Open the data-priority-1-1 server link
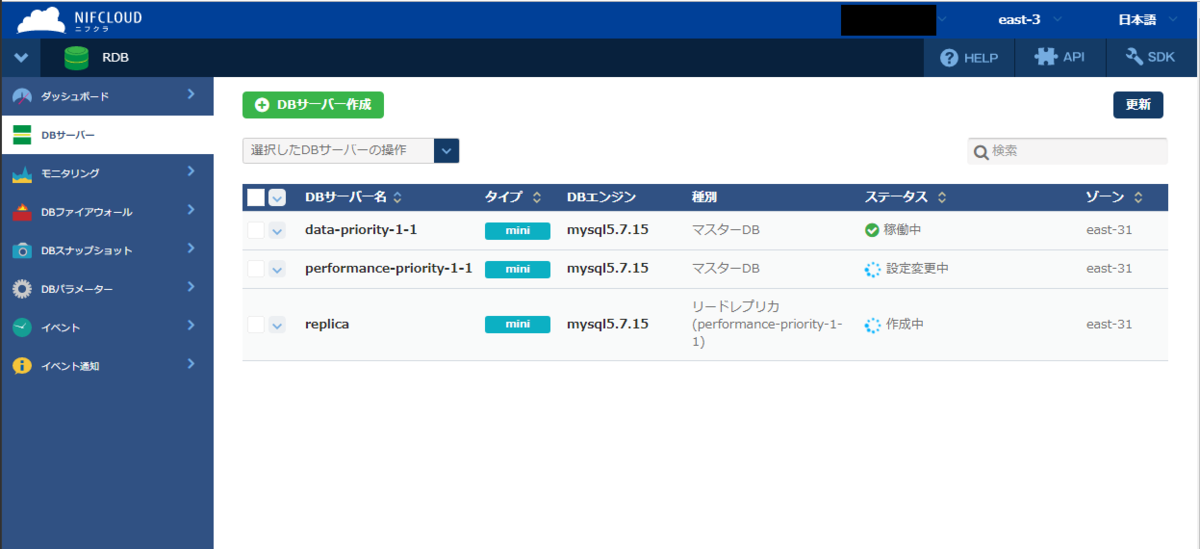The image size is (1200, 549). pos(361,230)
